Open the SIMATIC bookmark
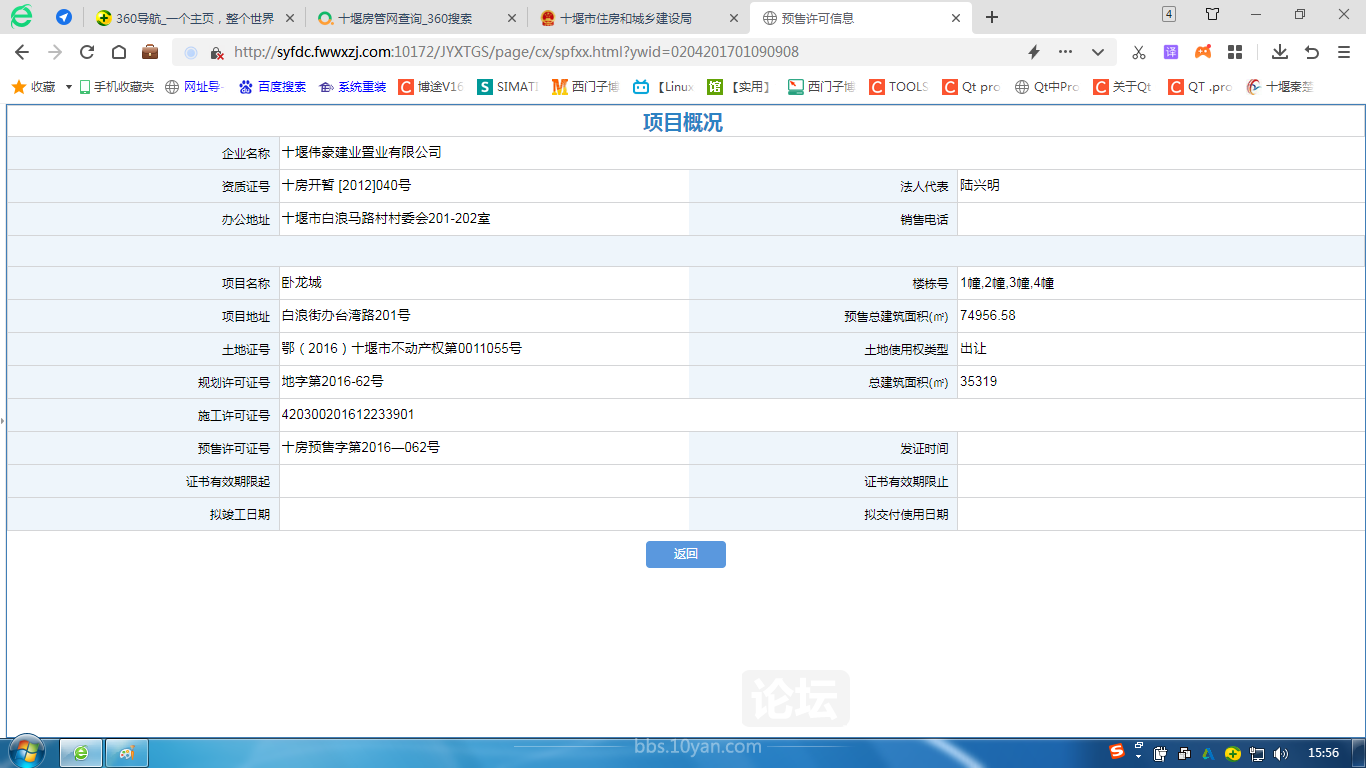Image resolution: width=1366 pixels, height=768 pixels. [x=508, y=87]
